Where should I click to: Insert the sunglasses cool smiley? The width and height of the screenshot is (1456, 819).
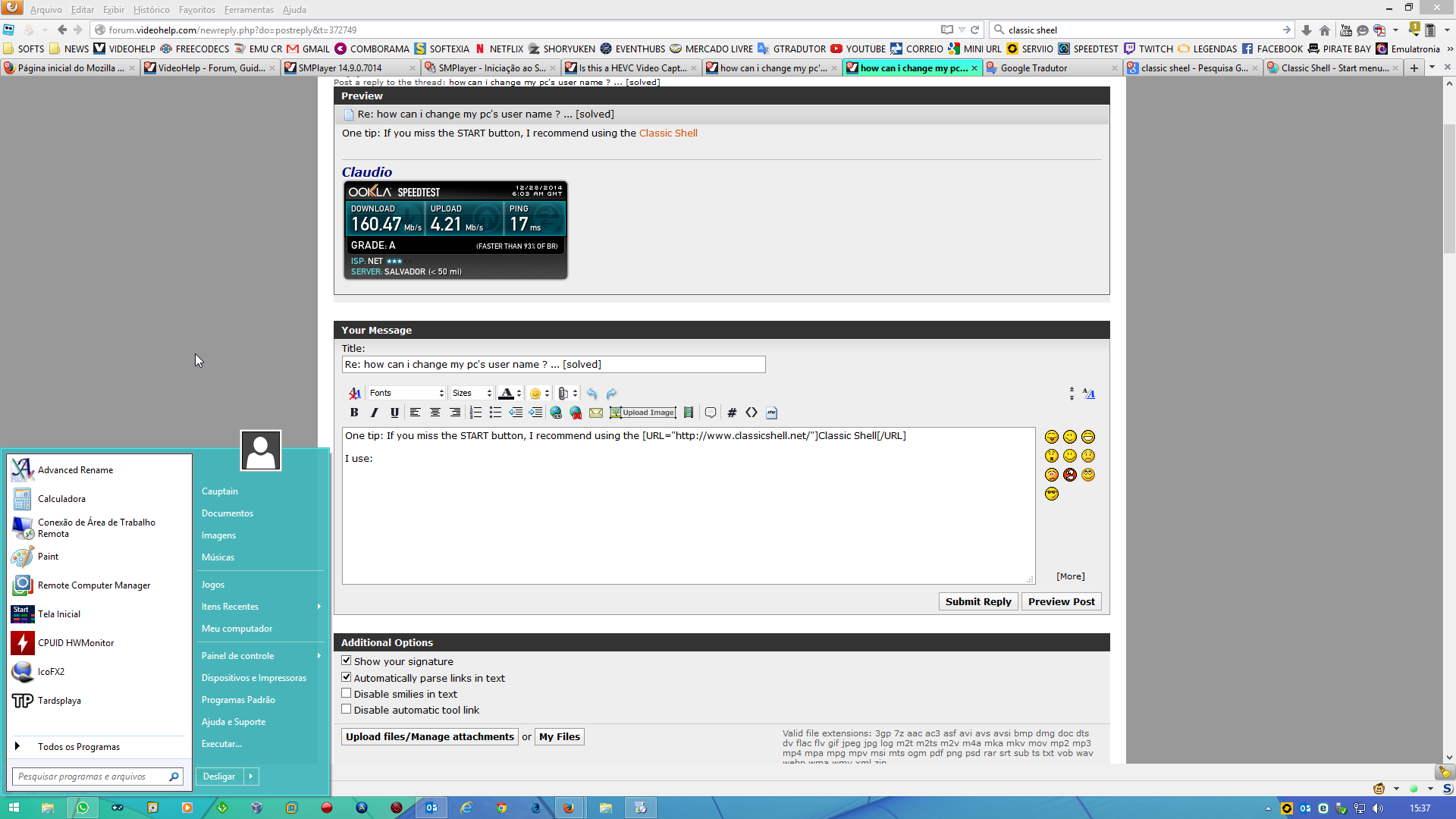click(1051, 494)
